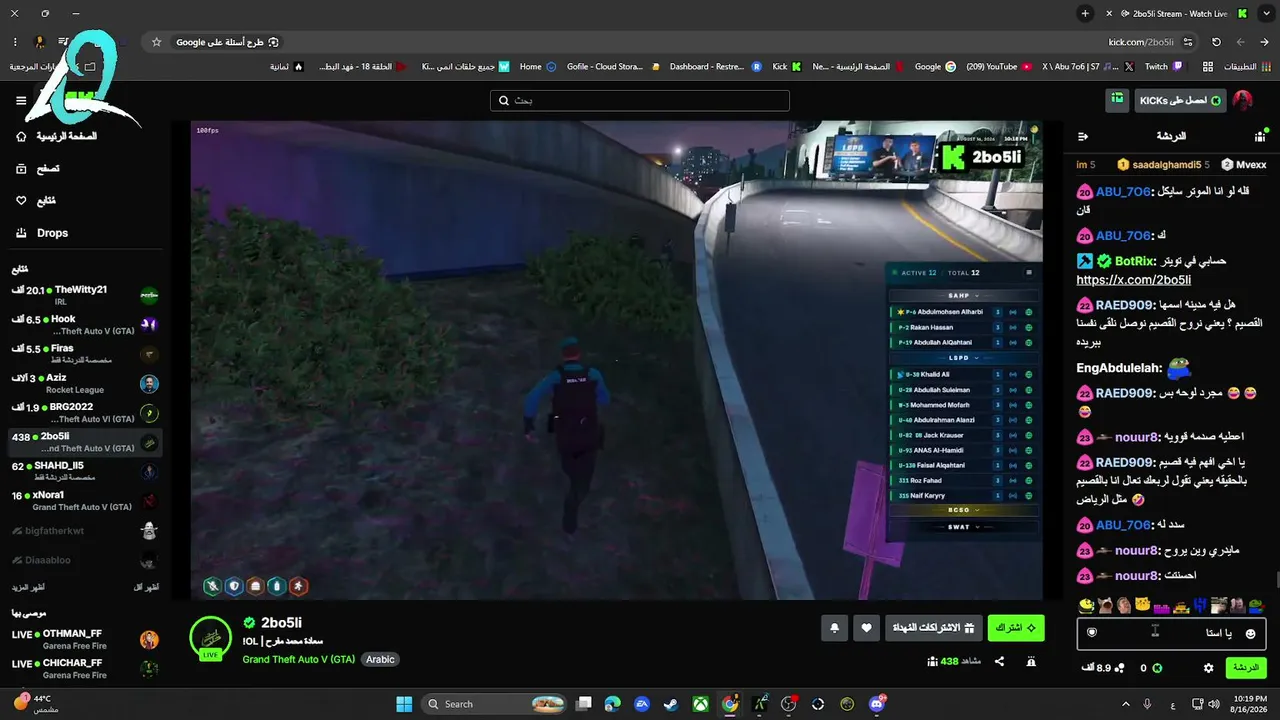Open BRG2022 channel in sidebar
1280x720 pixels.
[x=85, y=413]
